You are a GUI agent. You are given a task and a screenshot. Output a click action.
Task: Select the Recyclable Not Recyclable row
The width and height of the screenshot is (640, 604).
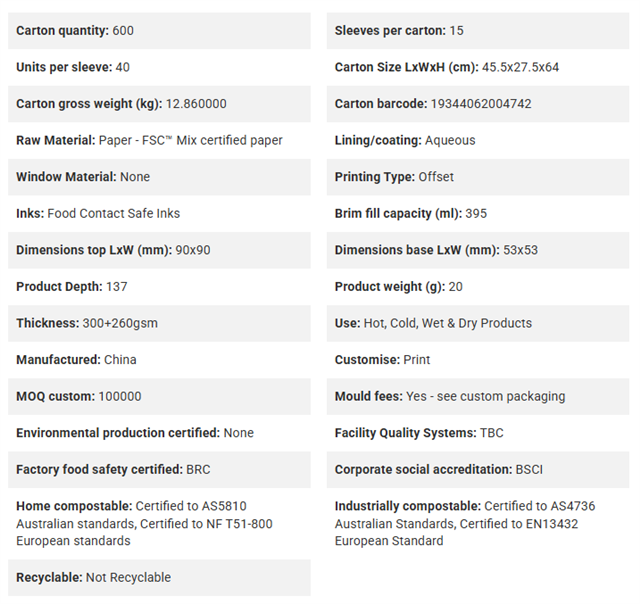(x=159, y=577)
